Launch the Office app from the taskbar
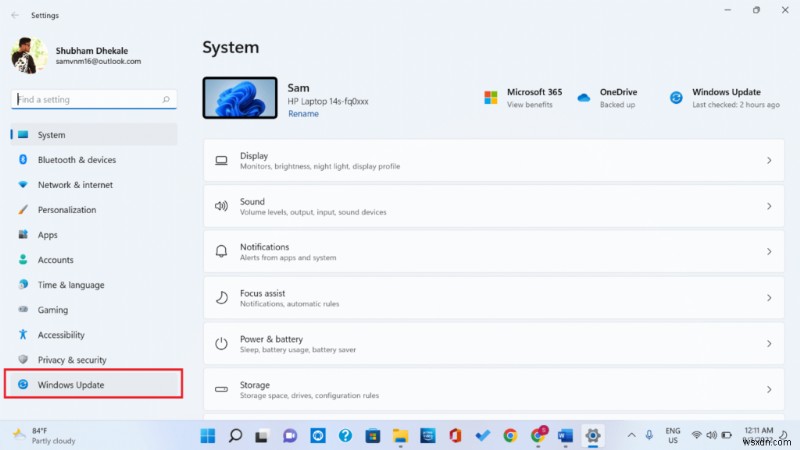The height and width of the screenshot is (450, 800). click(x=455, y=436)
